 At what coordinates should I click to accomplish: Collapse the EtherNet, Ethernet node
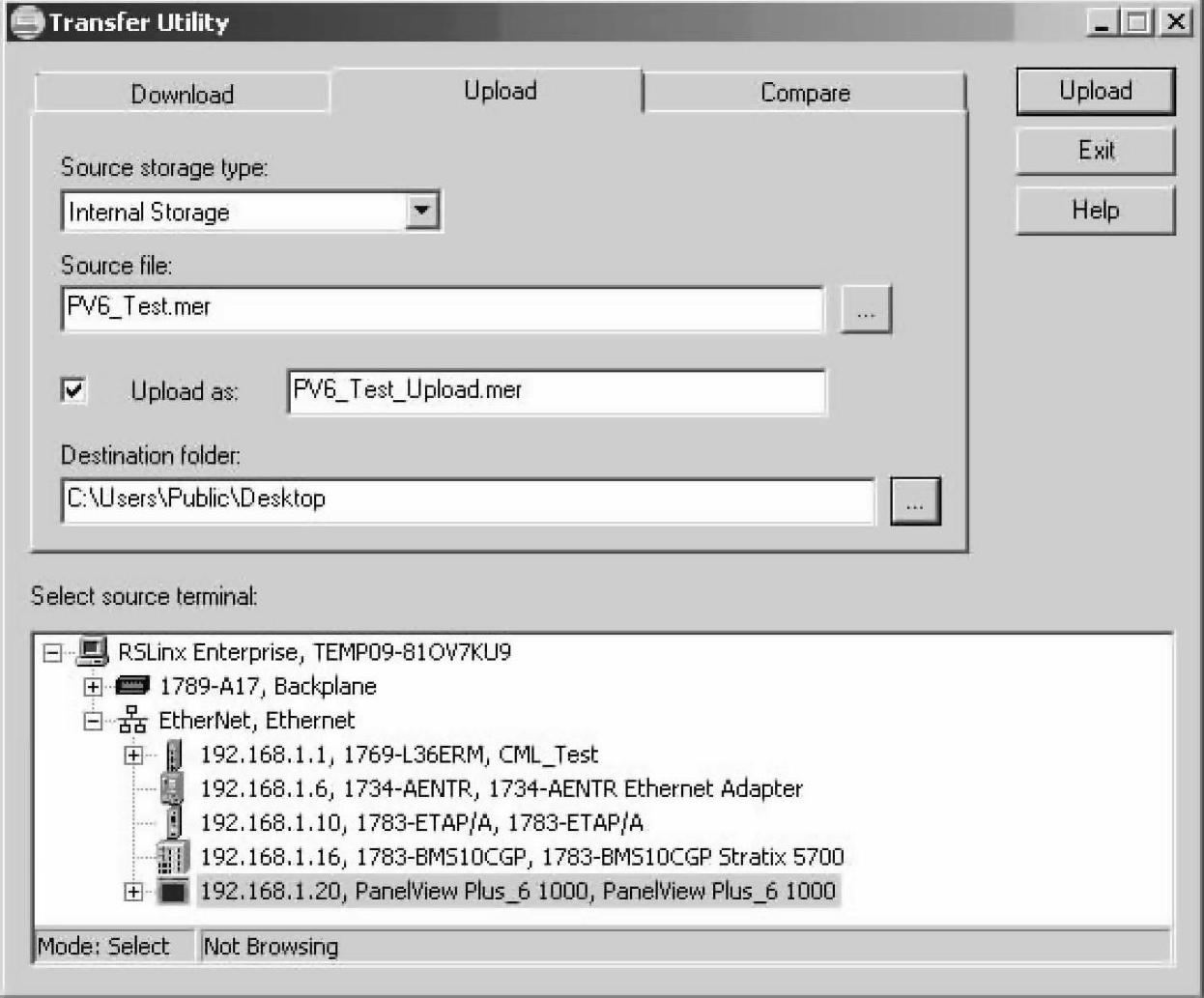tap(93, 721)
